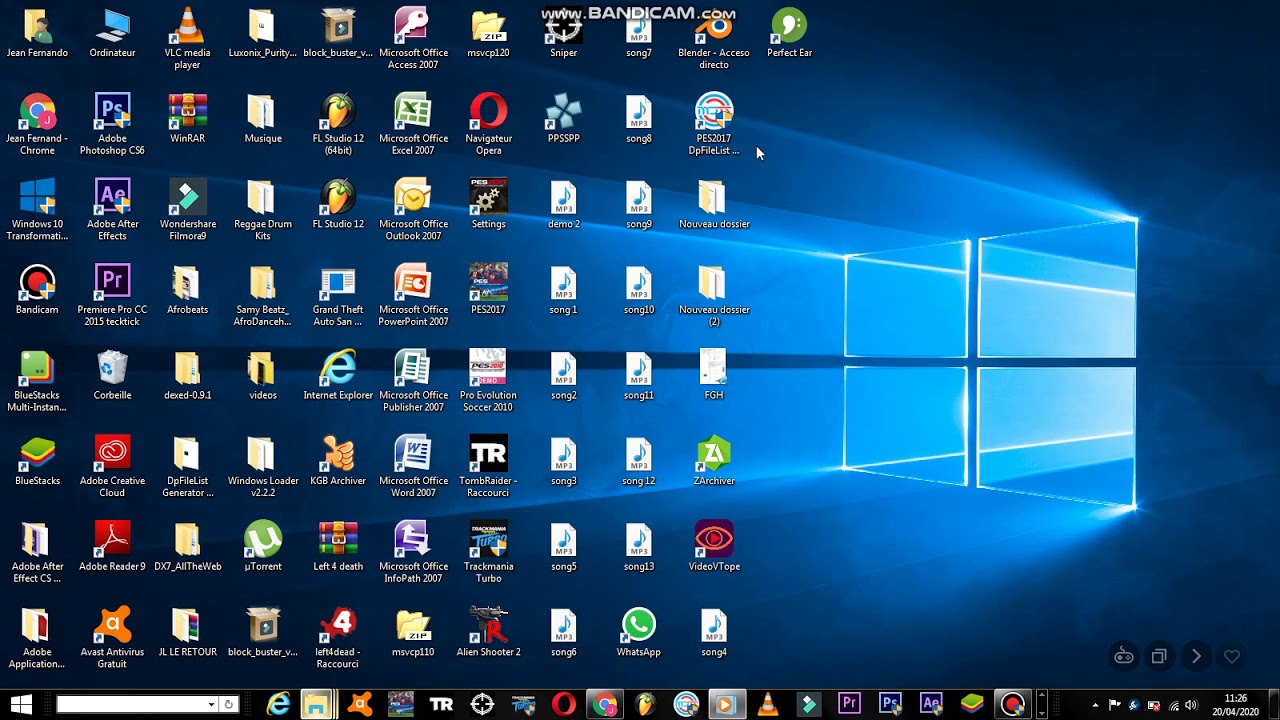Select the Reggae Drum Kits folder
This screenshot has height=720, width=1280.
point(263,210)
